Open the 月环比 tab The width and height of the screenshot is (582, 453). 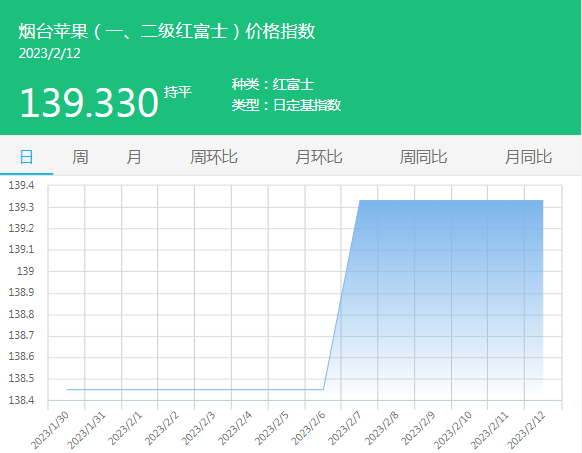coord(318,157)
